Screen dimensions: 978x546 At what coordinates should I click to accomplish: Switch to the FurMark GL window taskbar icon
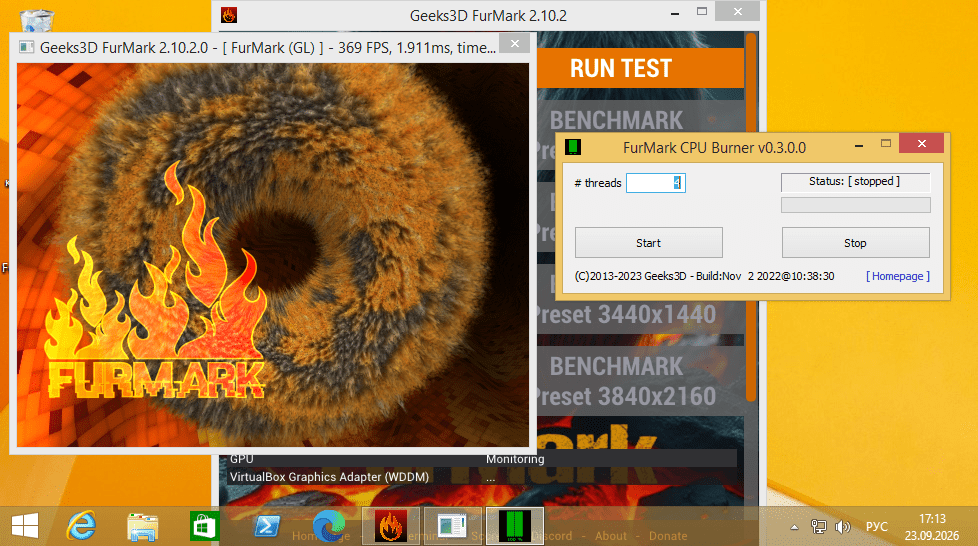click(x=452, y=526)
